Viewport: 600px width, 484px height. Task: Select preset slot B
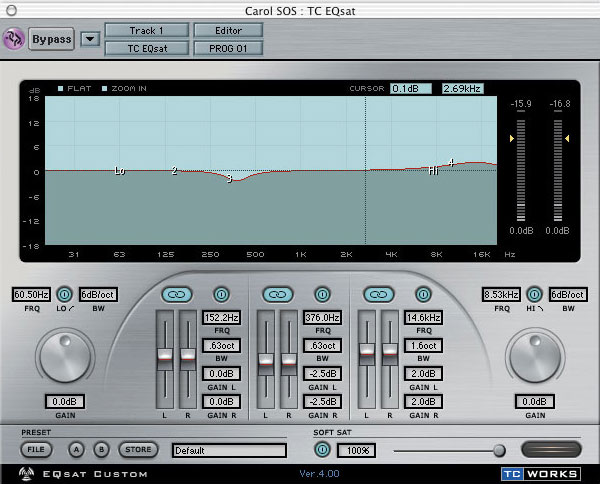[x=101, y=450]
